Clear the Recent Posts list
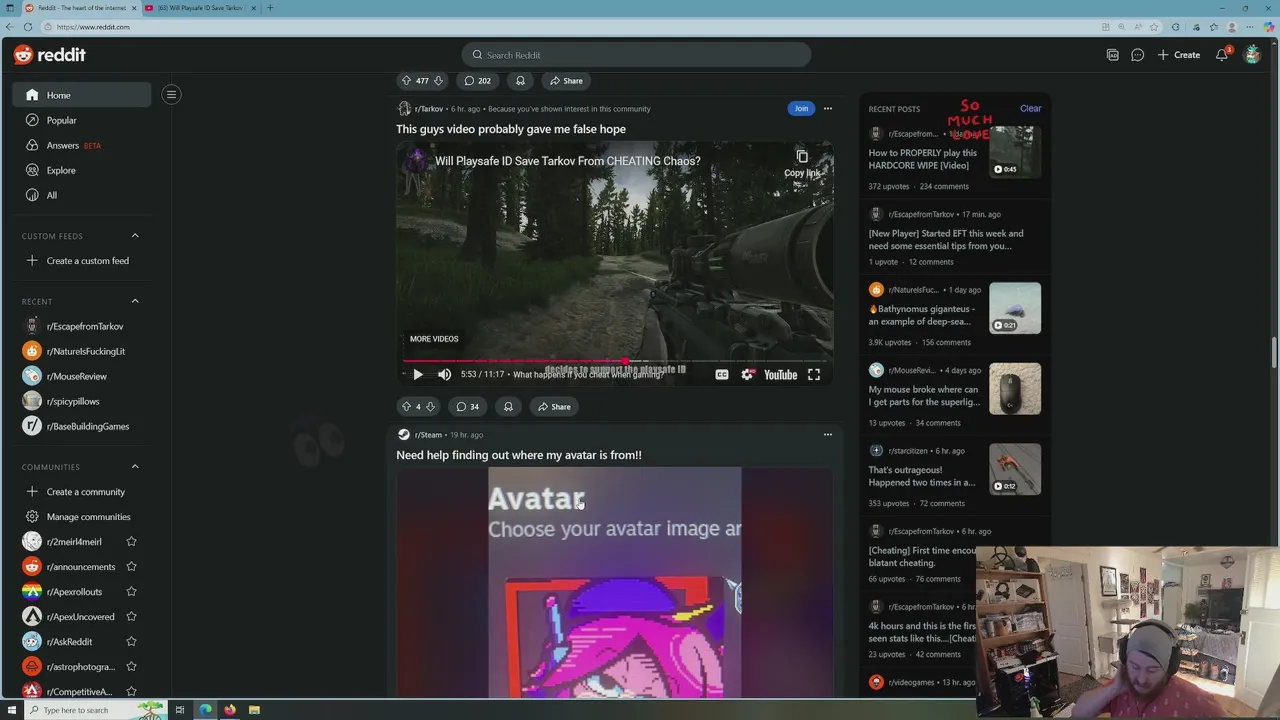 [x=1030, y=109]
